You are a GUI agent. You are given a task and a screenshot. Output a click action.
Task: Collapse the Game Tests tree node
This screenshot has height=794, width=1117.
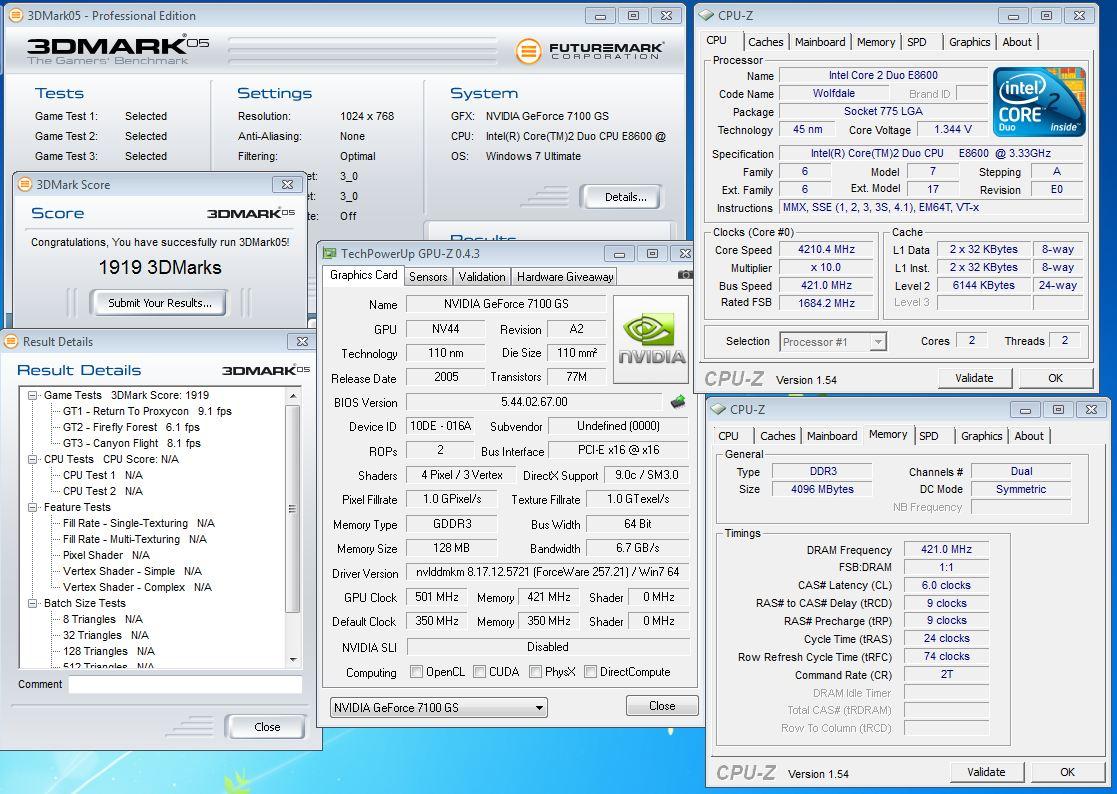click(33, 395)
